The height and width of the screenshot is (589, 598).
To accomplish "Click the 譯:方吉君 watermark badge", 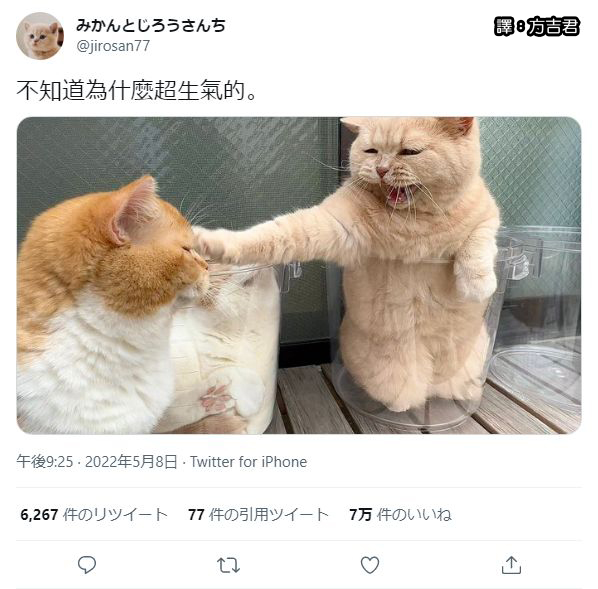I will click(537, 27).
